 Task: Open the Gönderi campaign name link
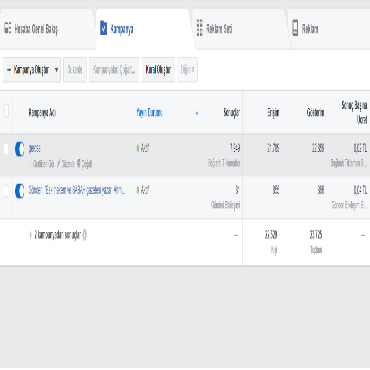pos(77,190)
